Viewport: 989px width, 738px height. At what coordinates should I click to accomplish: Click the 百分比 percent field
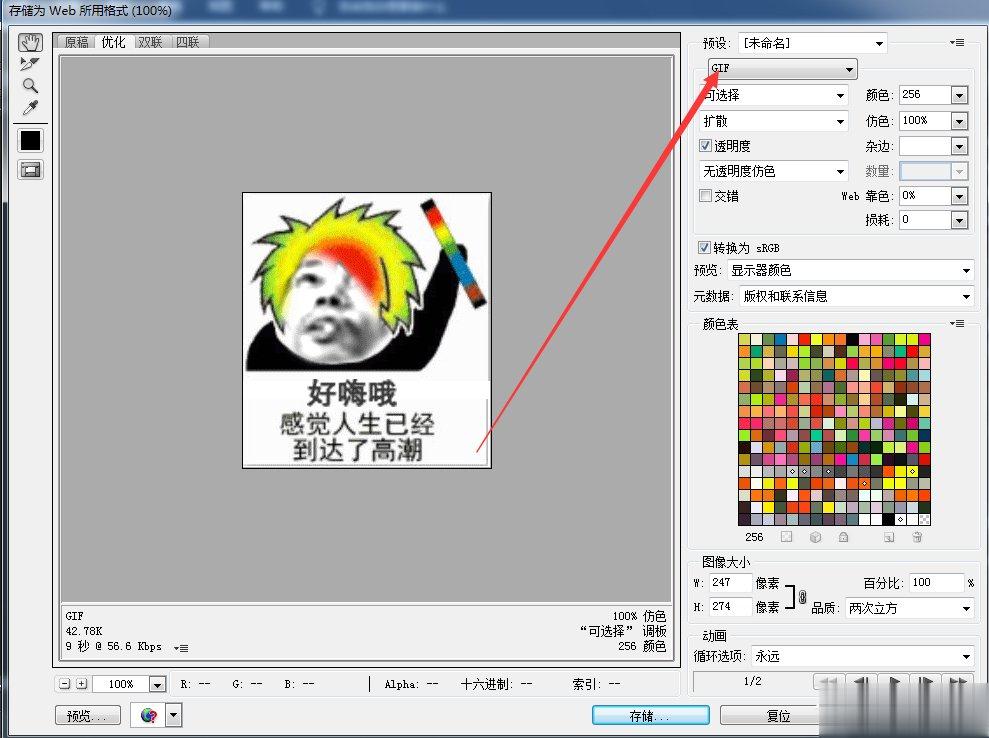[x=937, y=582]
